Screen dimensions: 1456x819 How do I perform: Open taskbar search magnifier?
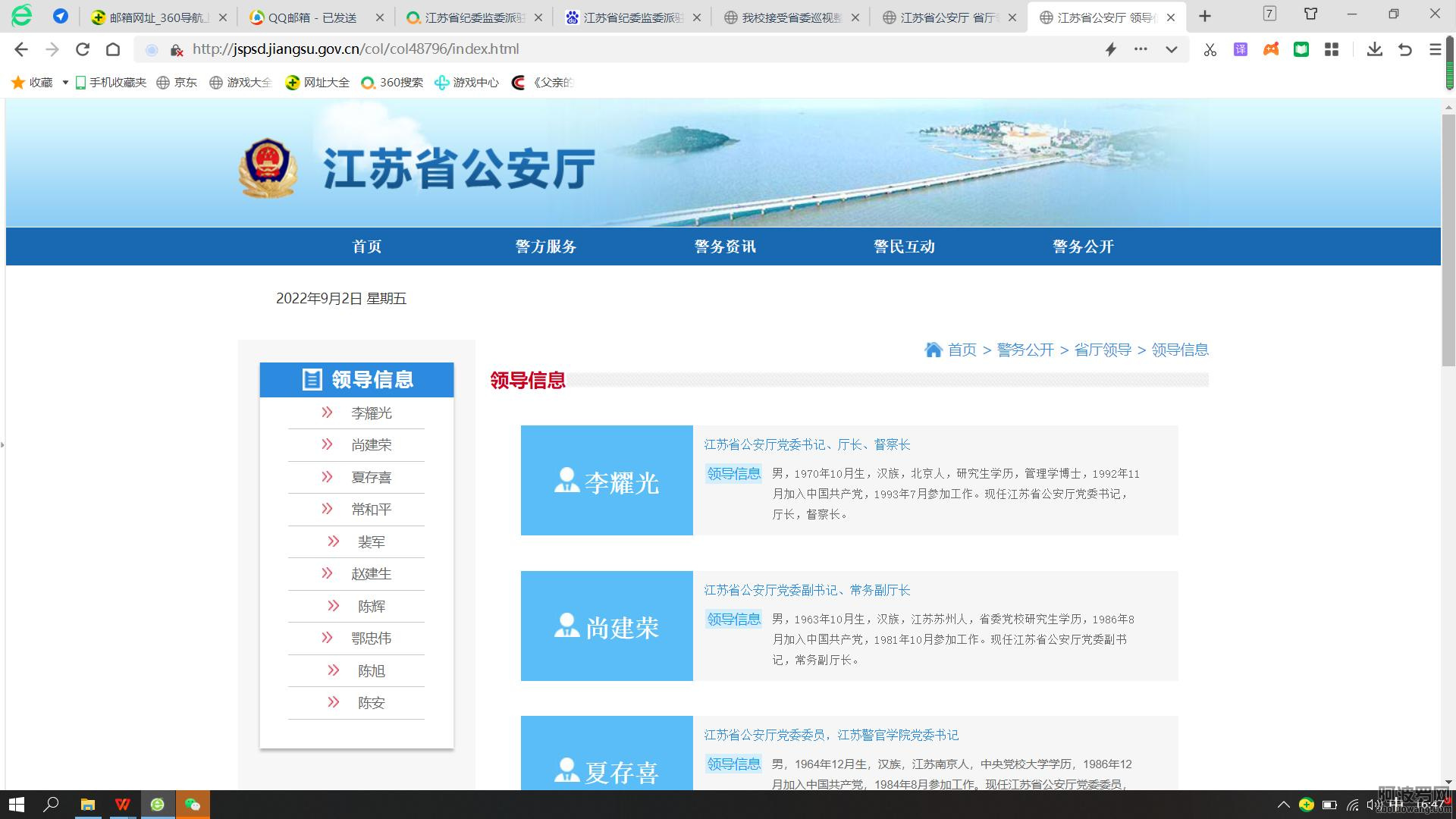51,805
